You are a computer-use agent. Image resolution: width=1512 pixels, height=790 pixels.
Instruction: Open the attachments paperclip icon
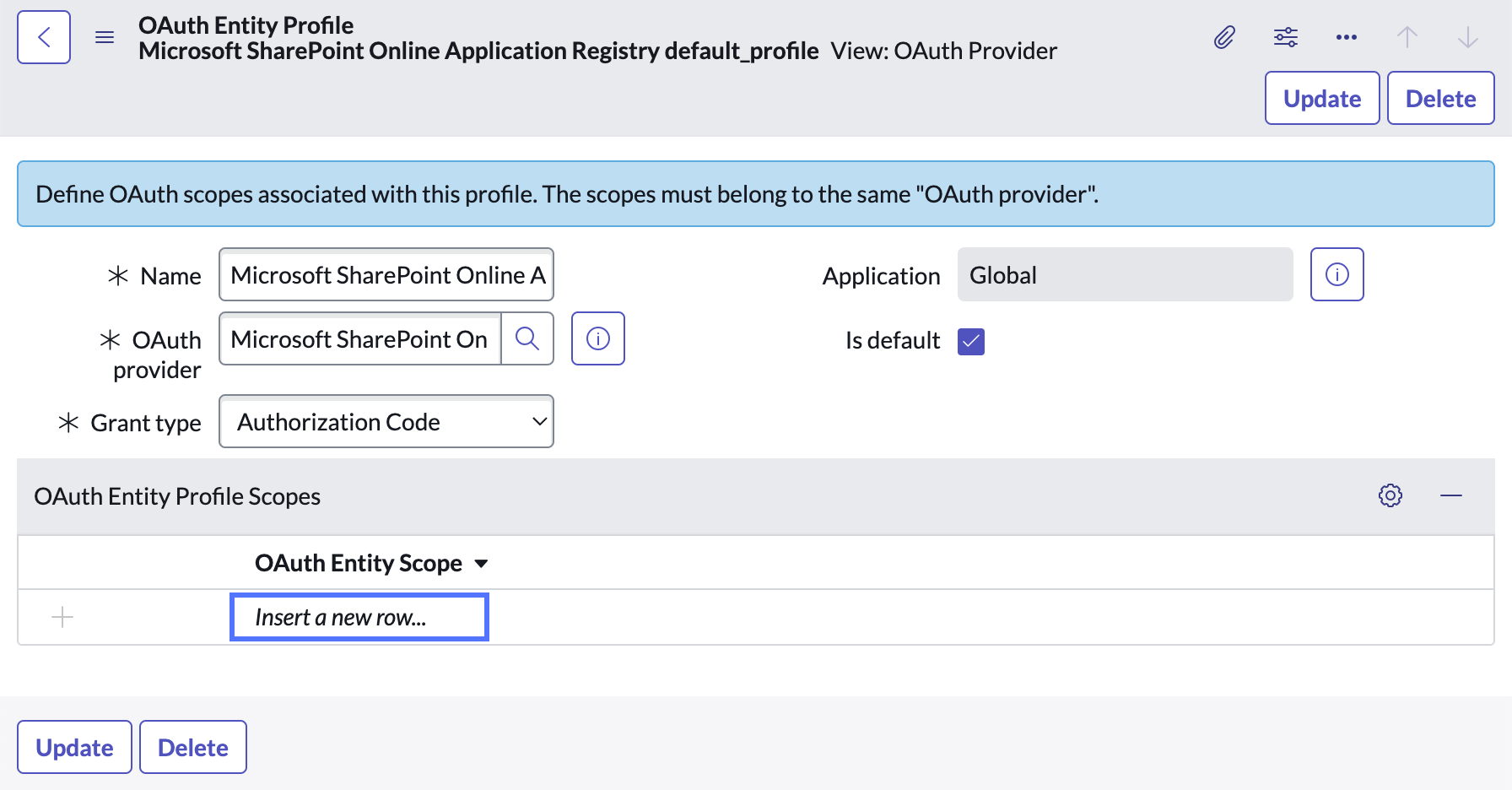pos(1225,37)
